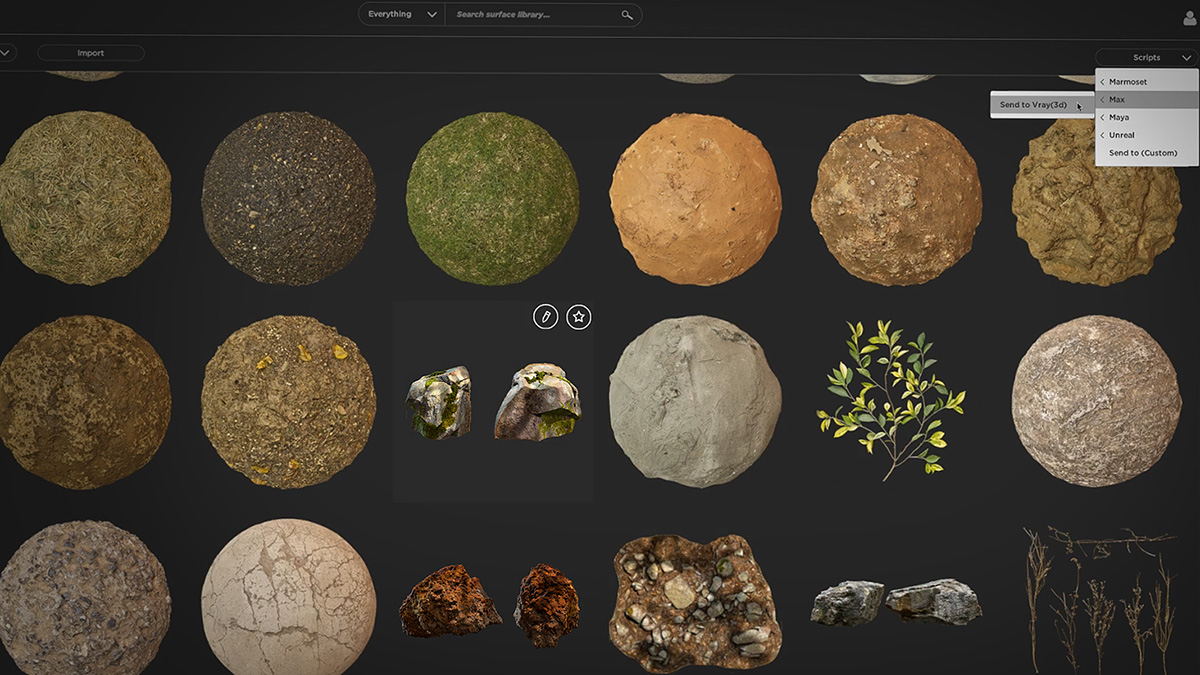Choose the orange clay sphere material

pos(695,198)
